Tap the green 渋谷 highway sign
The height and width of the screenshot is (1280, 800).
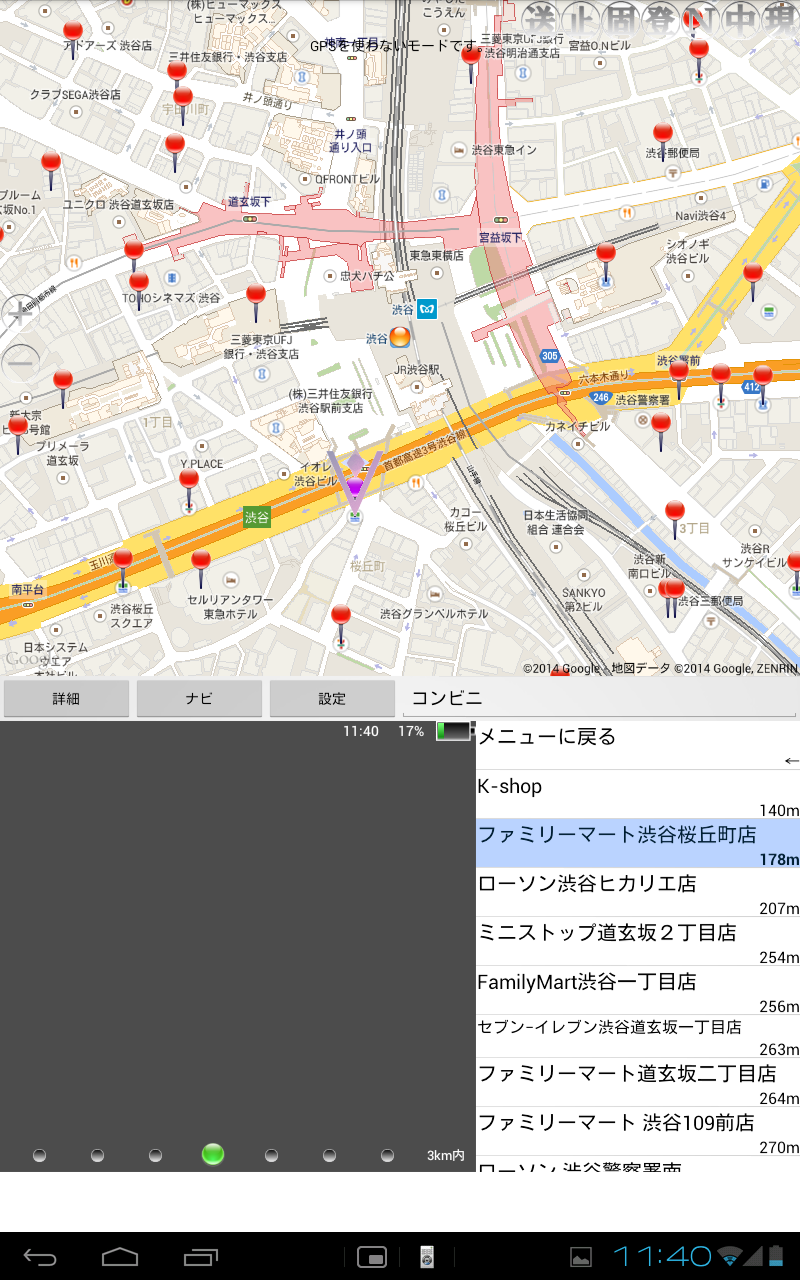tap(257, 517)
